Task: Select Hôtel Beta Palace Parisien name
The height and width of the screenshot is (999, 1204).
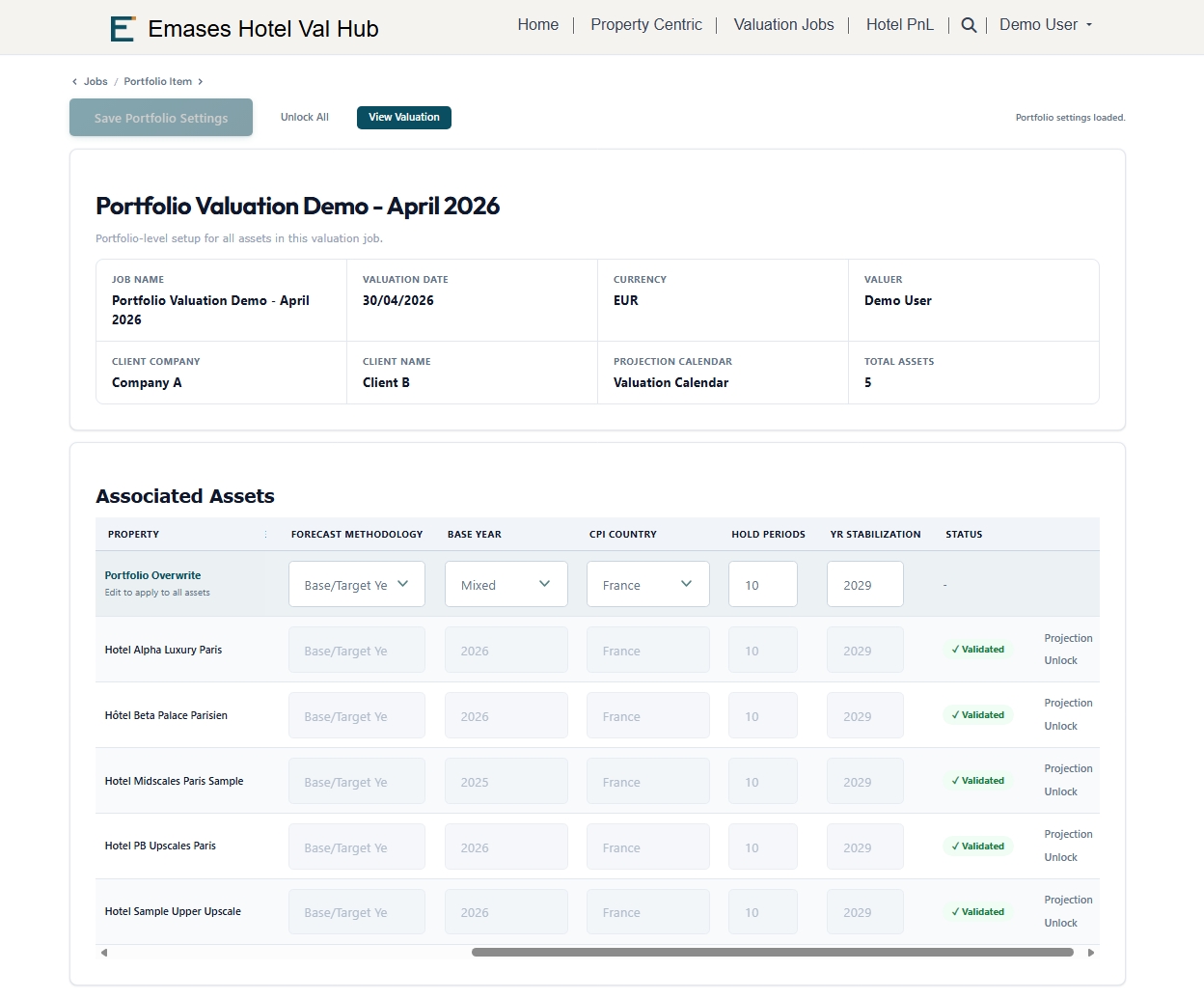Action: [166, 716]
